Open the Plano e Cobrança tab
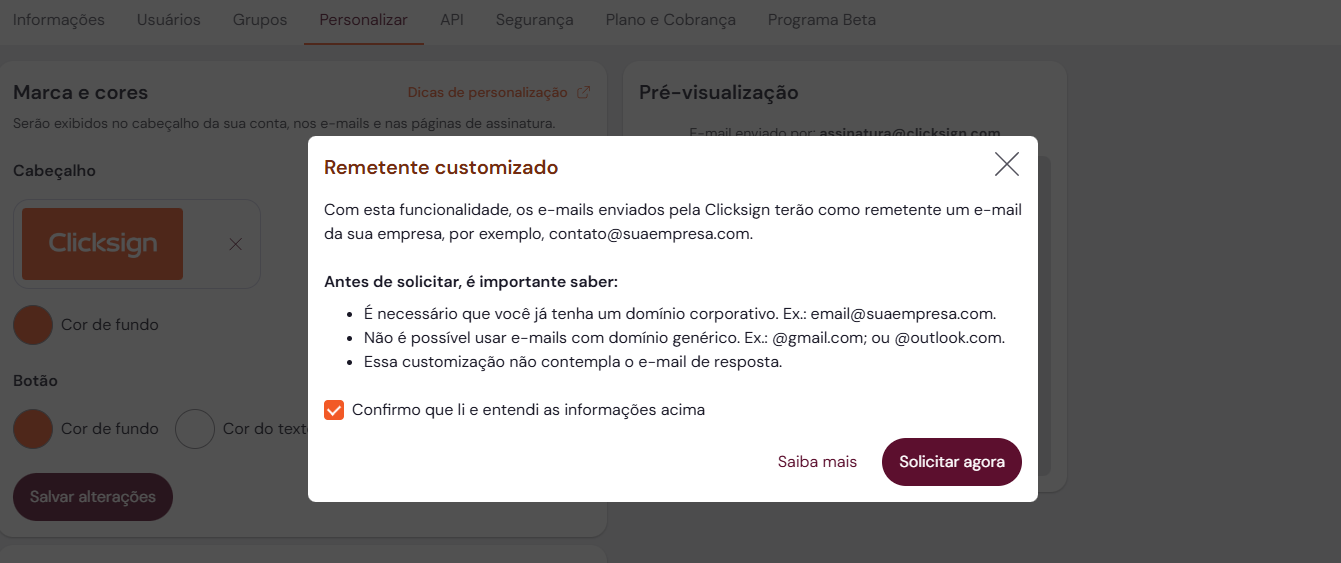This screenshot has width=1341, height=563. pyautogui.click(x=670, y=20)
